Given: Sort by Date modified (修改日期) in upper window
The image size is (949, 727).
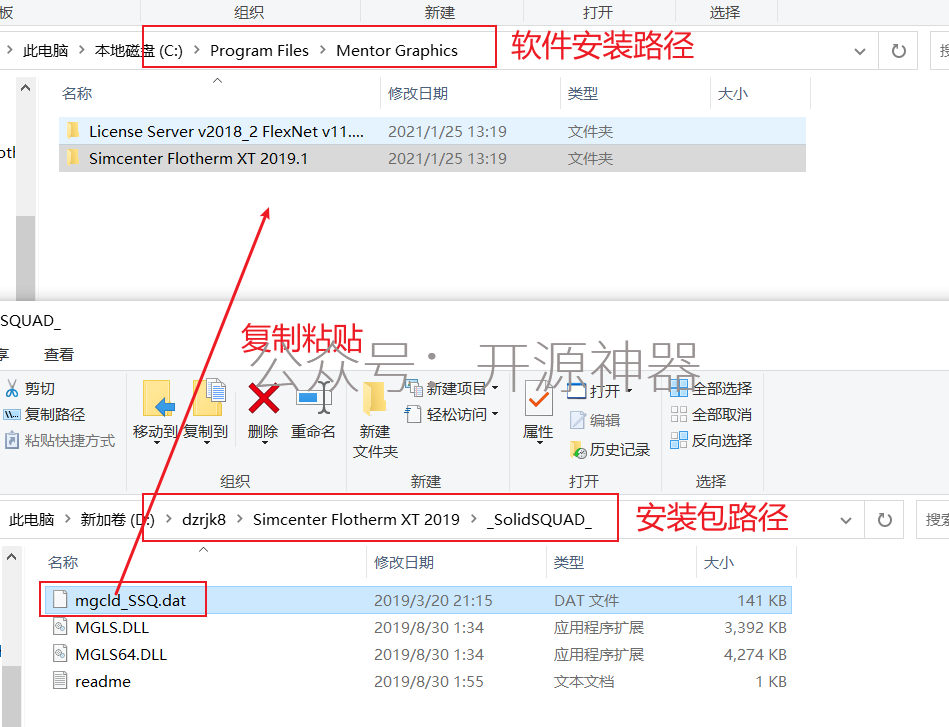Looking at the screenshot, I should 418,93.
